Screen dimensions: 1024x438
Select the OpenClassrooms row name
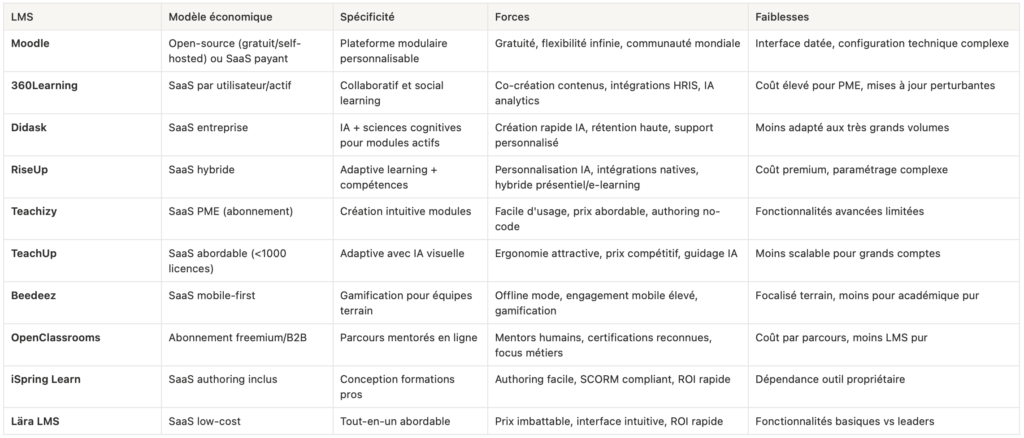55,337
